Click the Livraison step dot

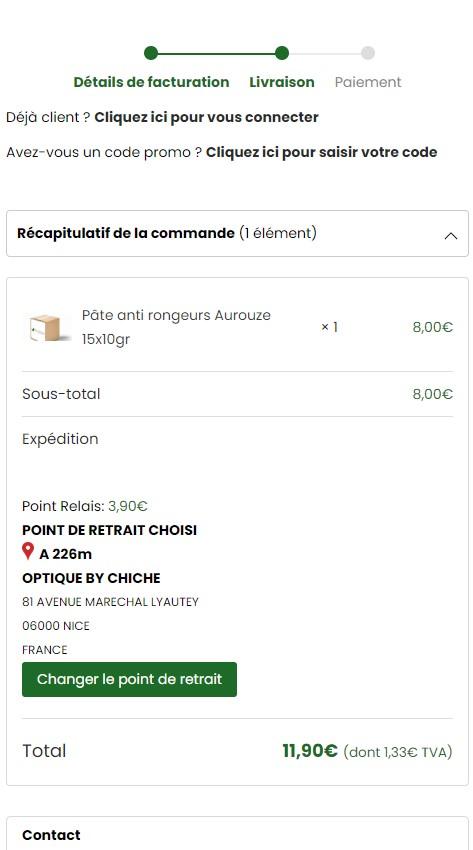point(282,53)
